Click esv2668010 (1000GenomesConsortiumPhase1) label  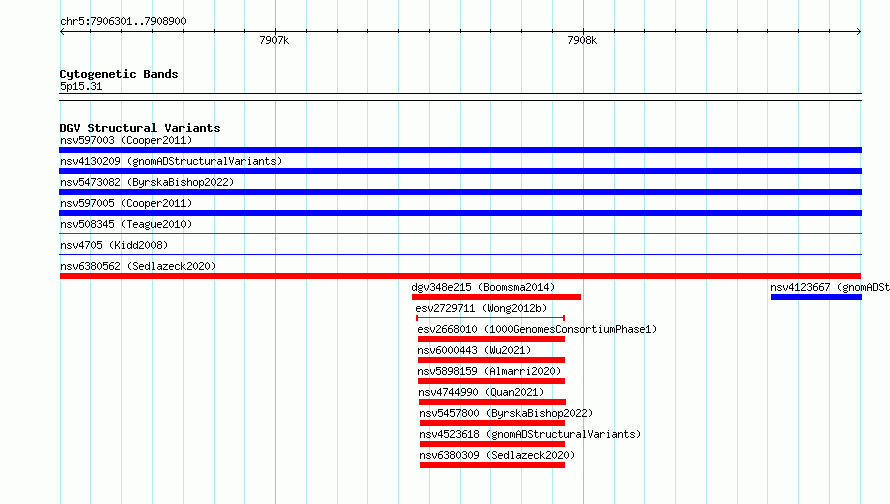click(x=537, y=329)
